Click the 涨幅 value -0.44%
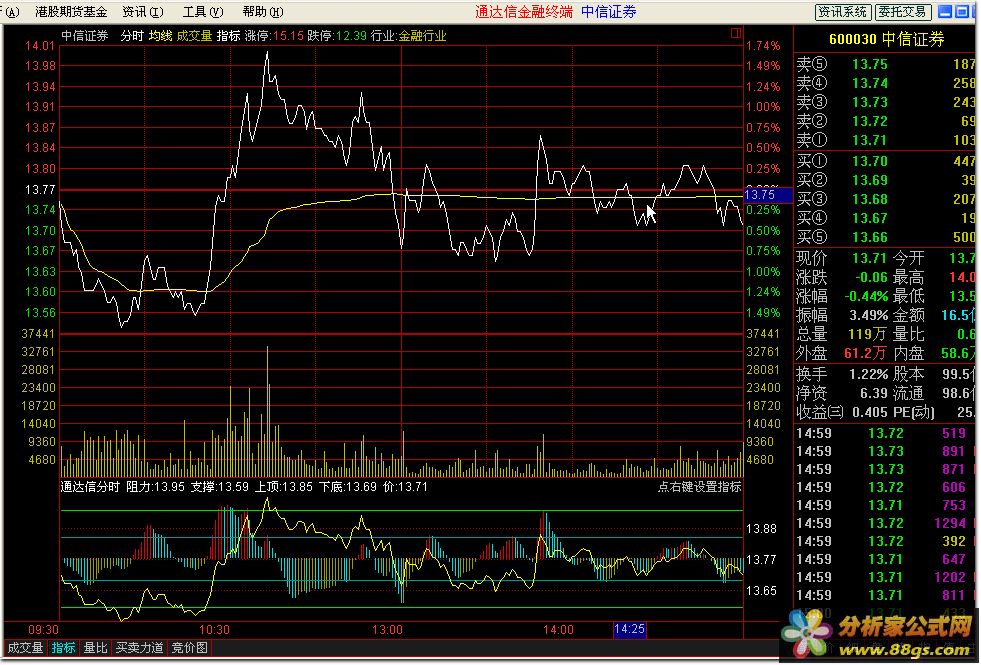Image resolution: width=981 pixels, height=665 pixels. (866, 297)
